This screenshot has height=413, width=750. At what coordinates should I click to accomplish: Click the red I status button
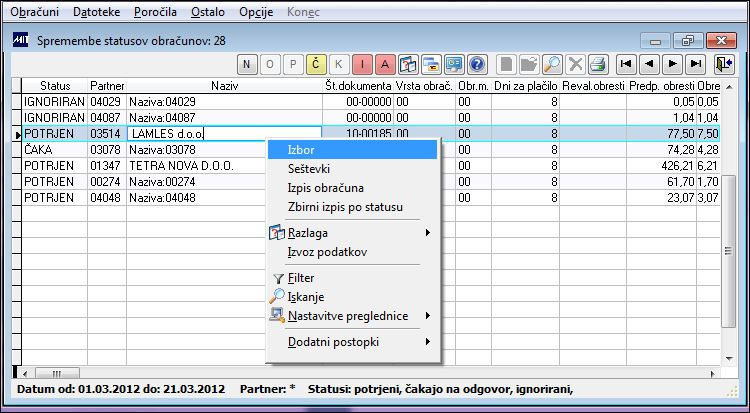click(x=362, y=64)
